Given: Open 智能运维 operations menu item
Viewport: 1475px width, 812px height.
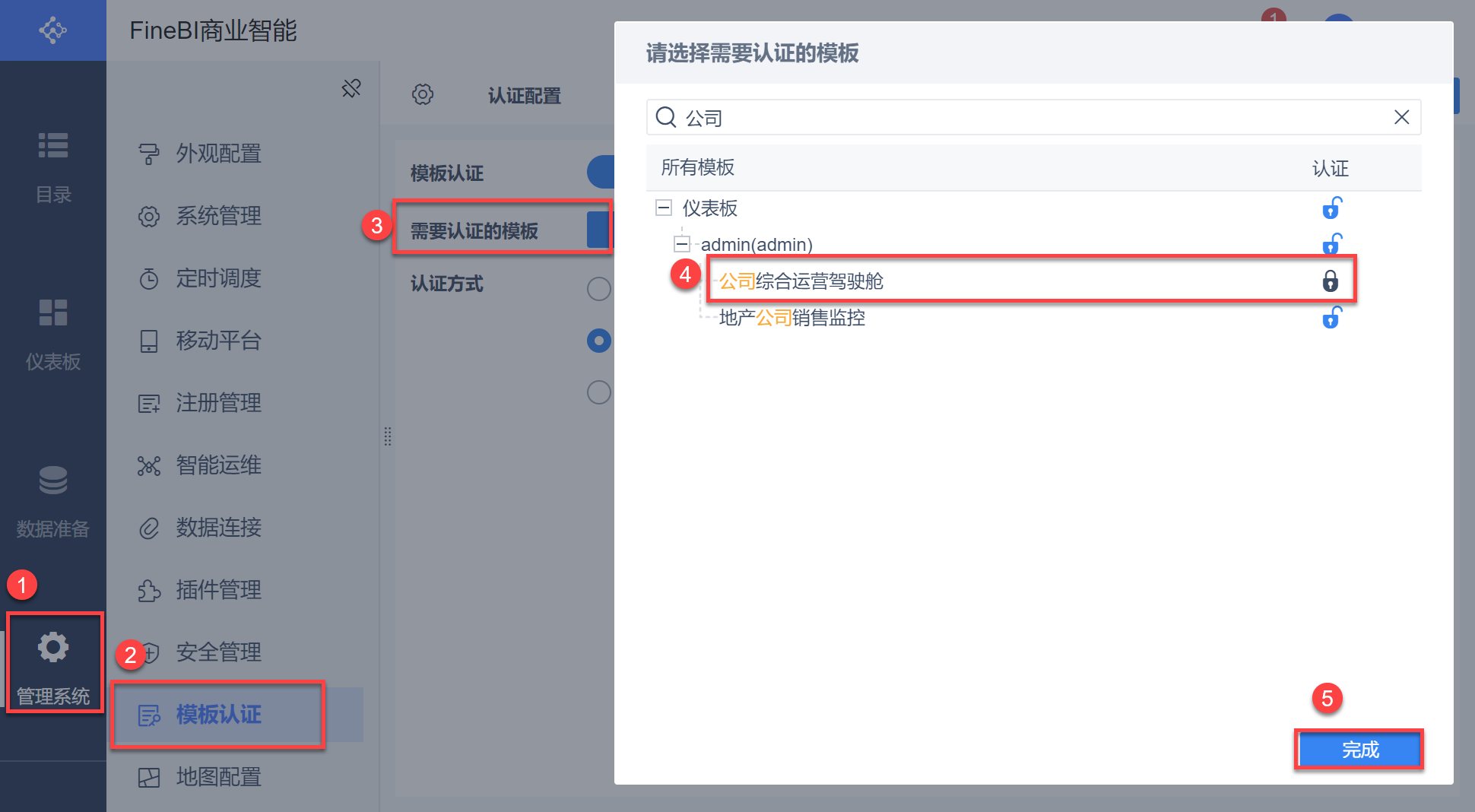Looking at the screenshot, I should coord(219,465).
